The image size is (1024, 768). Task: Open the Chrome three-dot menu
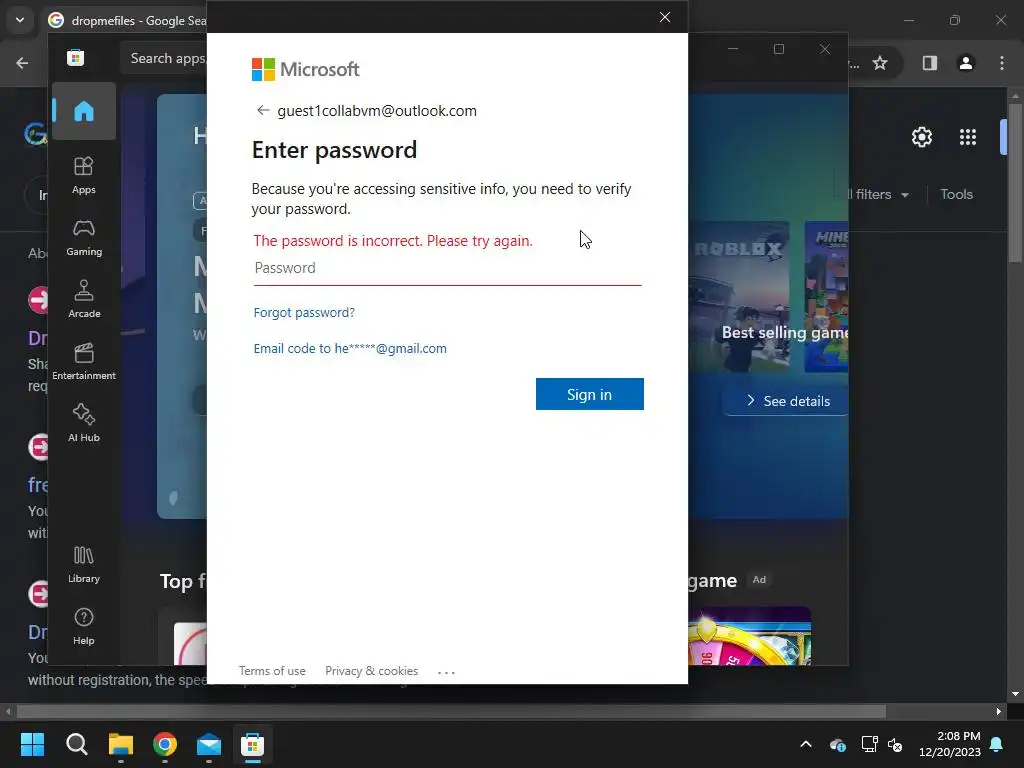pyautogui.click(x=1002, y=63)
